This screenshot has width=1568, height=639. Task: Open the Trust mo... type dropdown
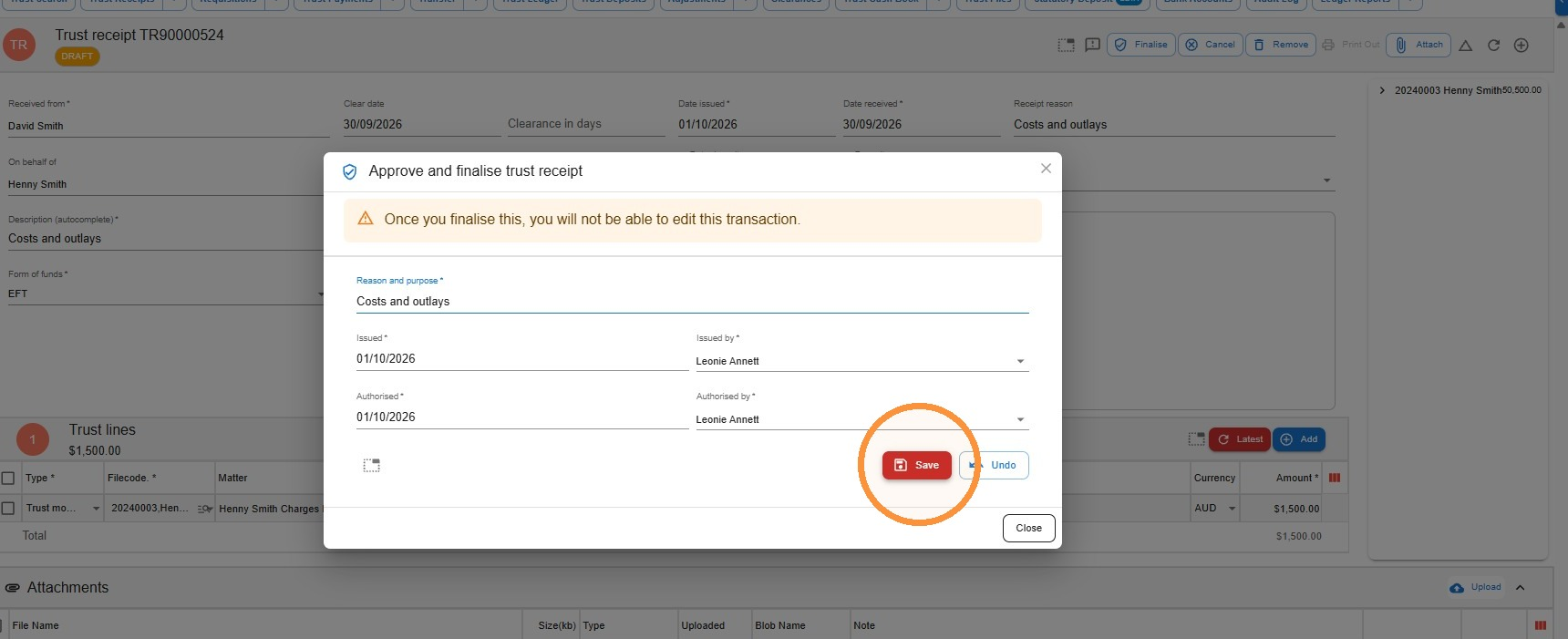point(96,509)
